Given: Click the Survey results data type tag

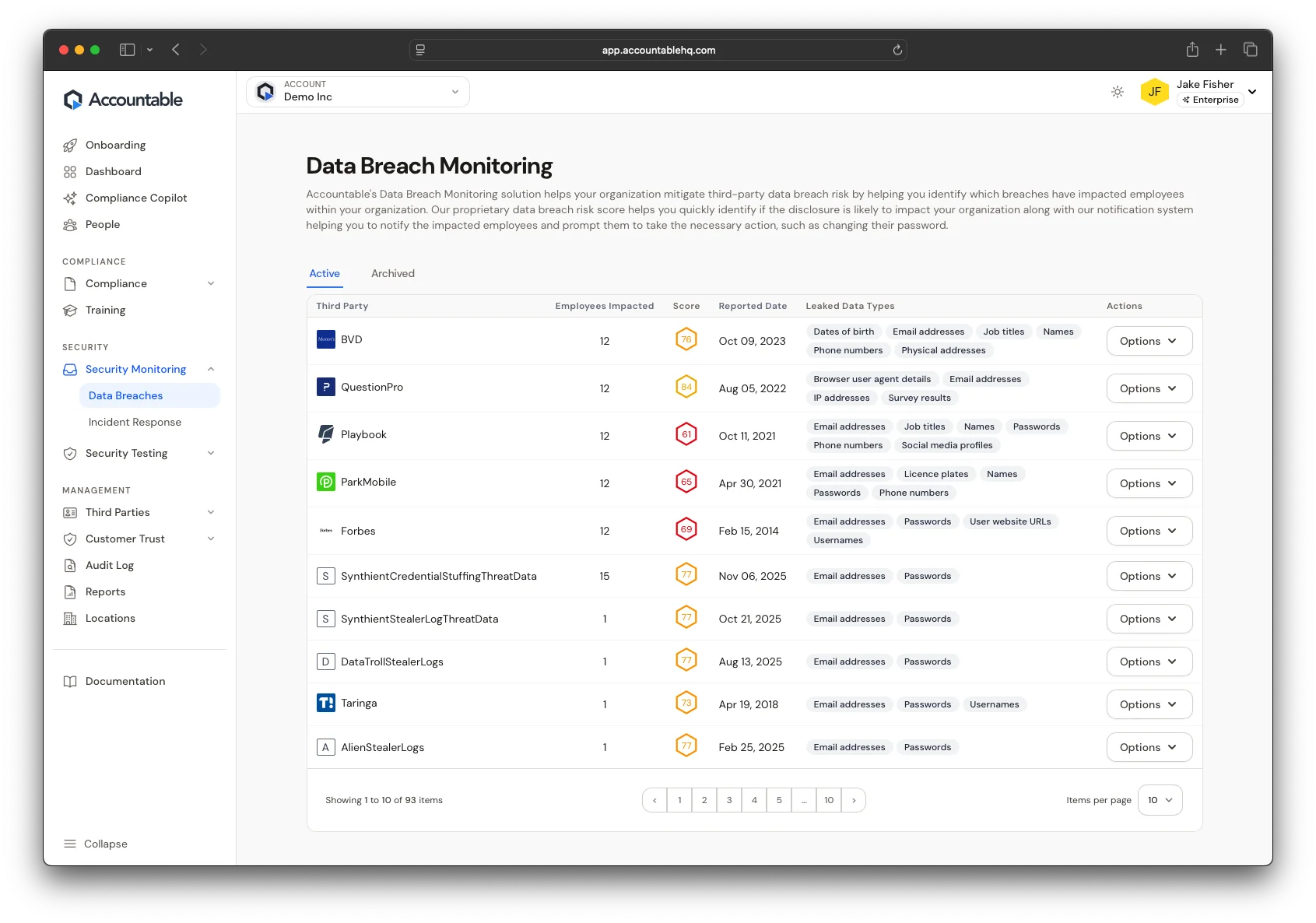Looking at the screenshot, I should click(920, 398).
